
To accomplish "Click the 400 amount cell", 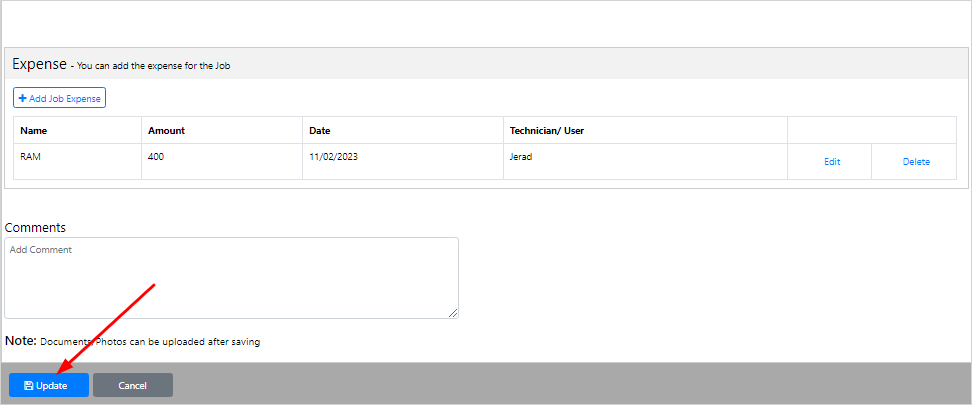I will point(222,162).
